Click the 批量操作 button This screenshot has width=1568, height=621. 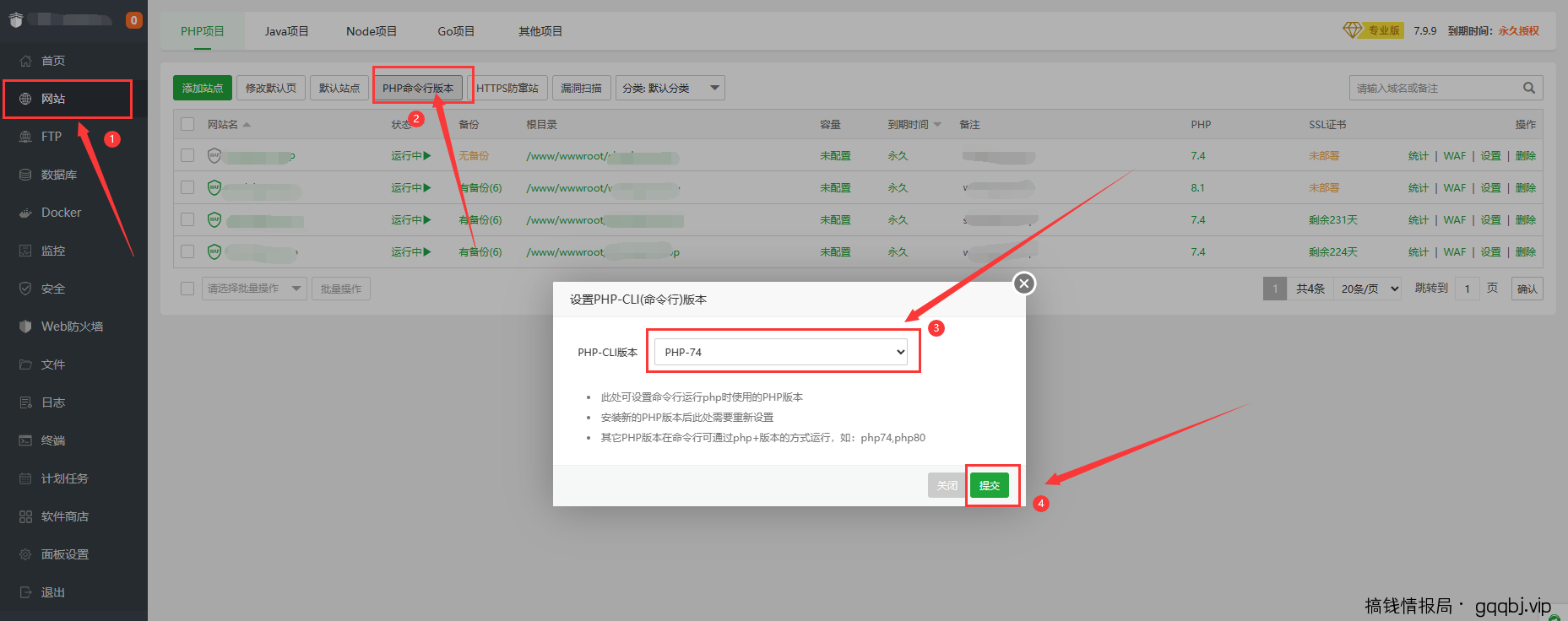click(x=341, y=289)
